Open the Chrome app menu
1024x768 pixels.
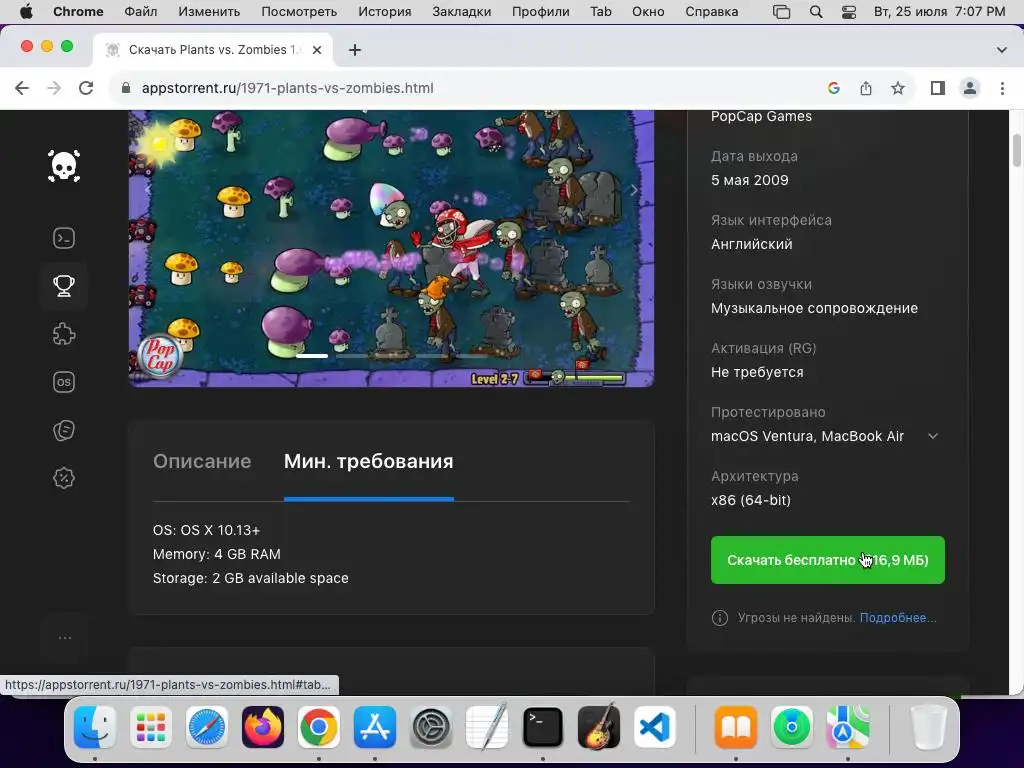pos(78,12)
